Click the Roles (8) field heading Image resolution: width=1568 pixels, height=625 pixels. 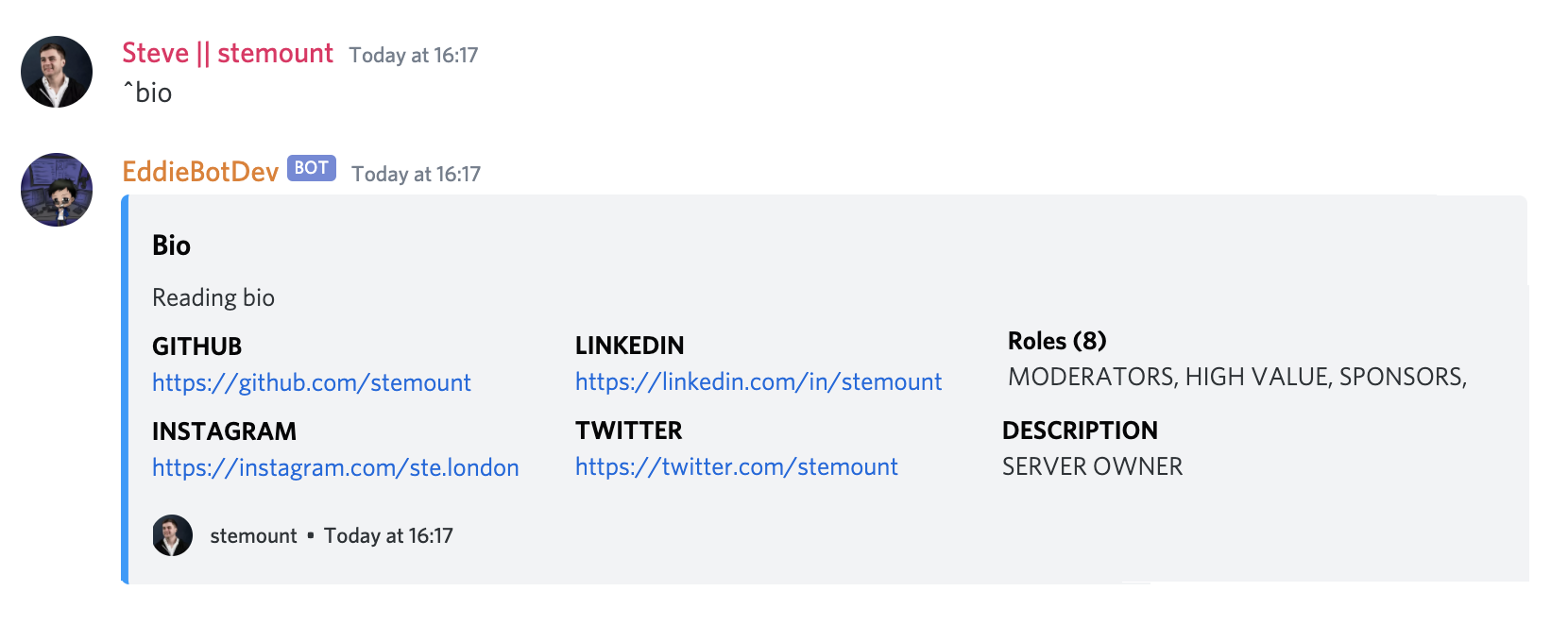[x=1057, y=341]
